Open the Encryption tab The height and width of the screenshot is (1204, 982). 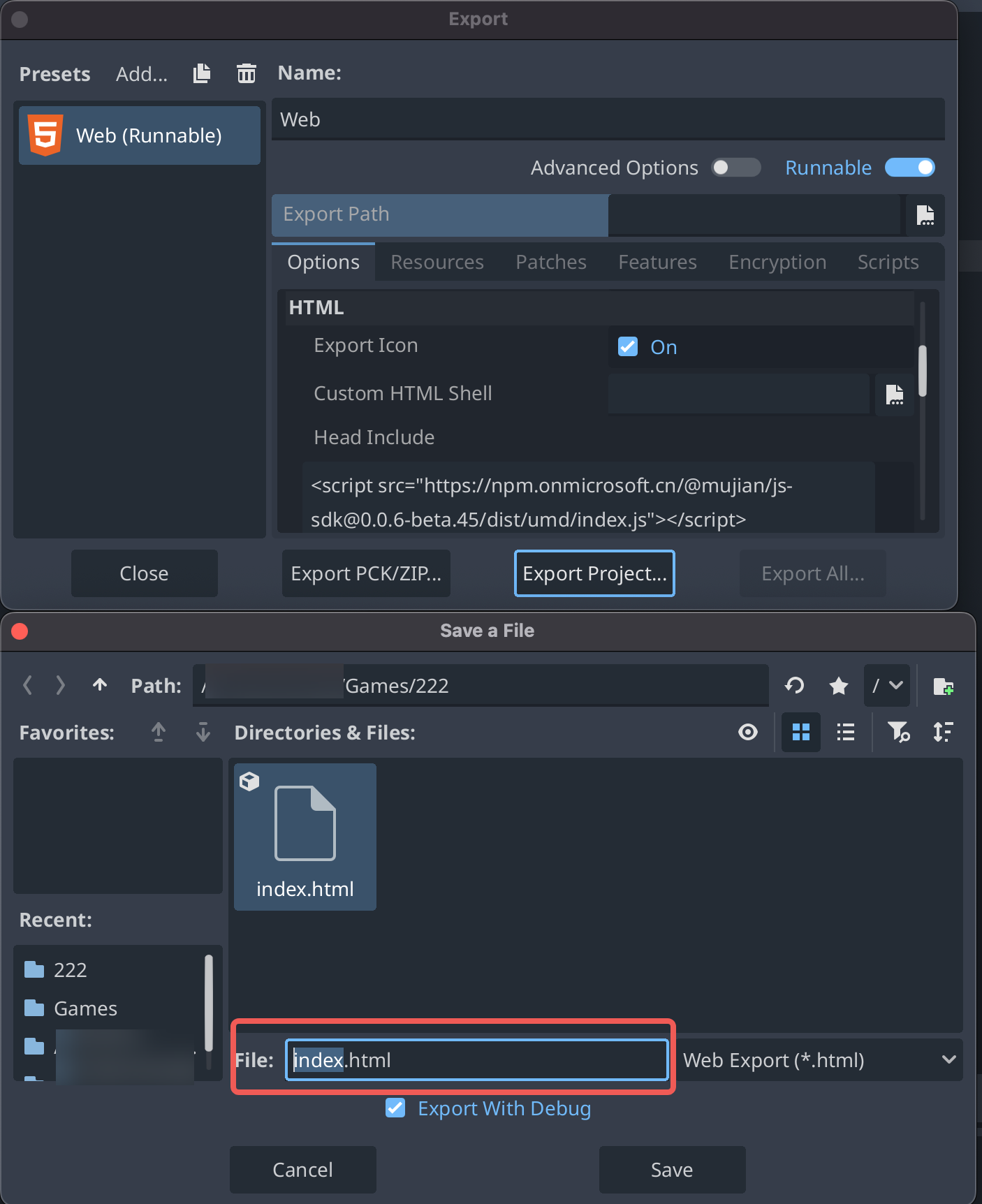point(777,263)
